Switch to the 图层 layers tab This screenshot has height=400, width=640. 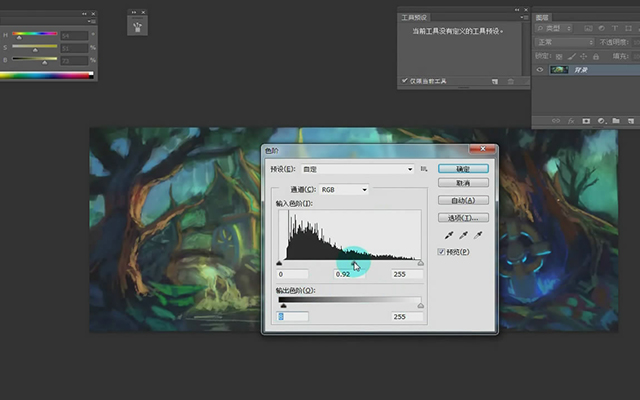tap(542, 18)
